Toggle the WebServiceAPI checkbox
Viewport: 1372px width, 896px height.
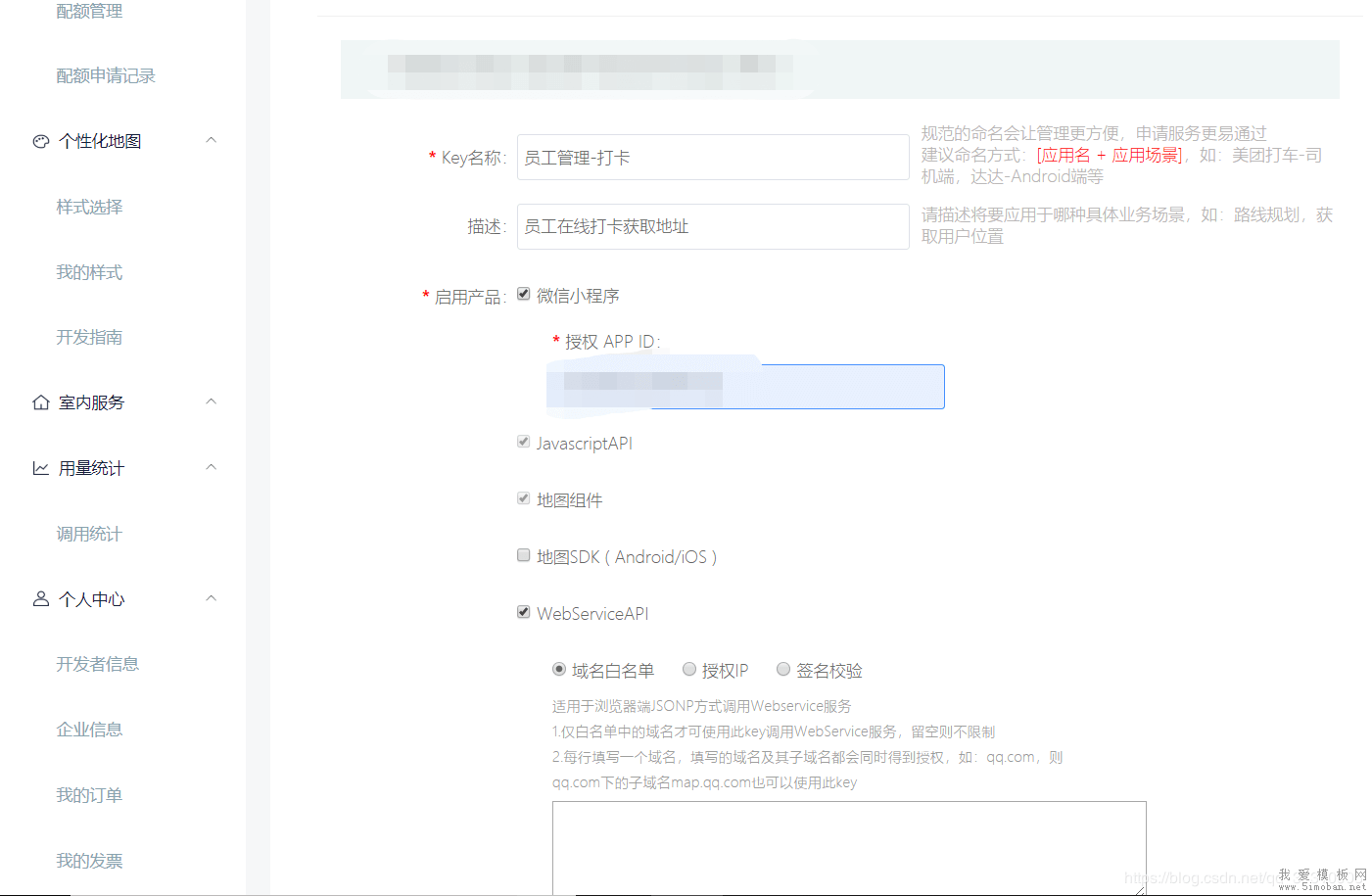pyautogui.click(x=524, y=612)
